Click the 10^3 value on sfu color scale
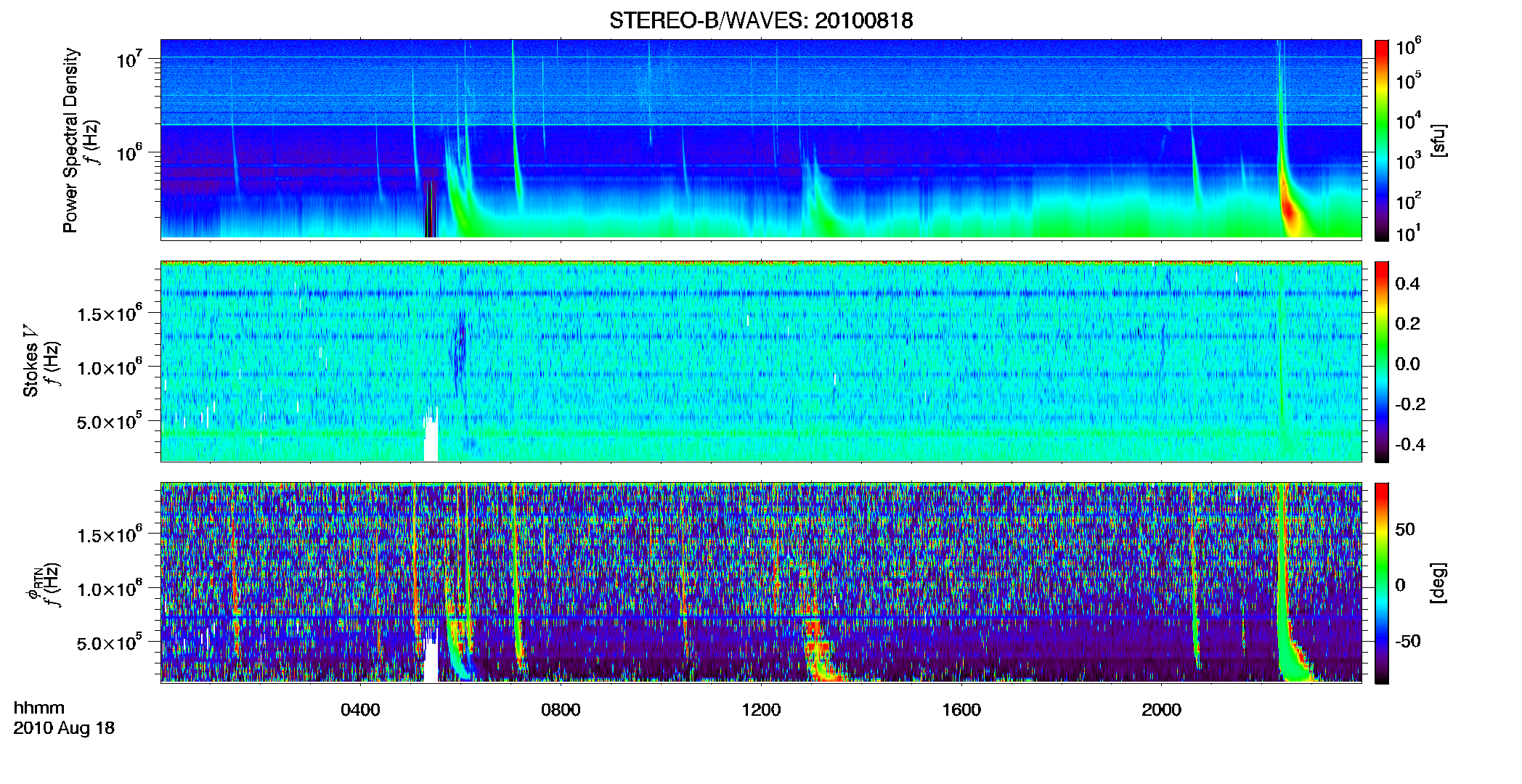Image resolution: width=1522 pixels, height=784 pixels. (x=1409, y=160)
